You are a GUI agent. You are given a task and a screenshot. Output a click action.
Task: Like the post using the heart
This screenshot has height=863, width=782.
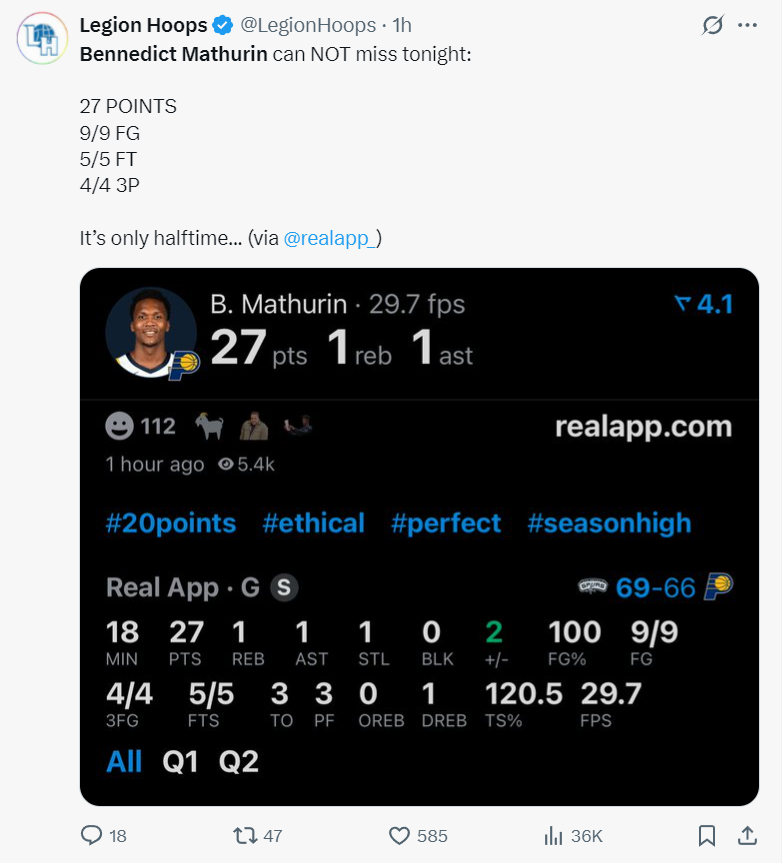400,835
